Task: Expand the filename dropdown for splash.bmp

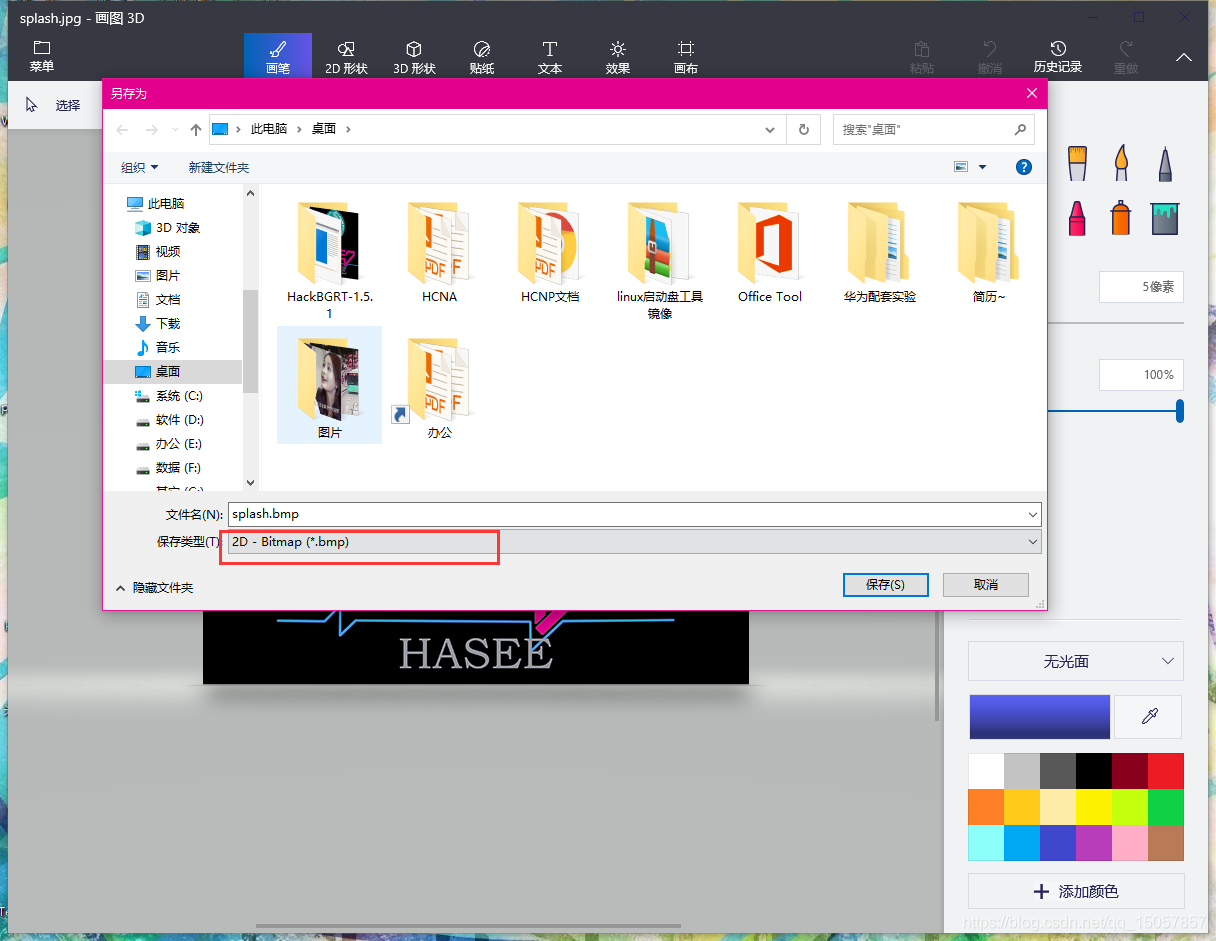Action: [1031, 513]
